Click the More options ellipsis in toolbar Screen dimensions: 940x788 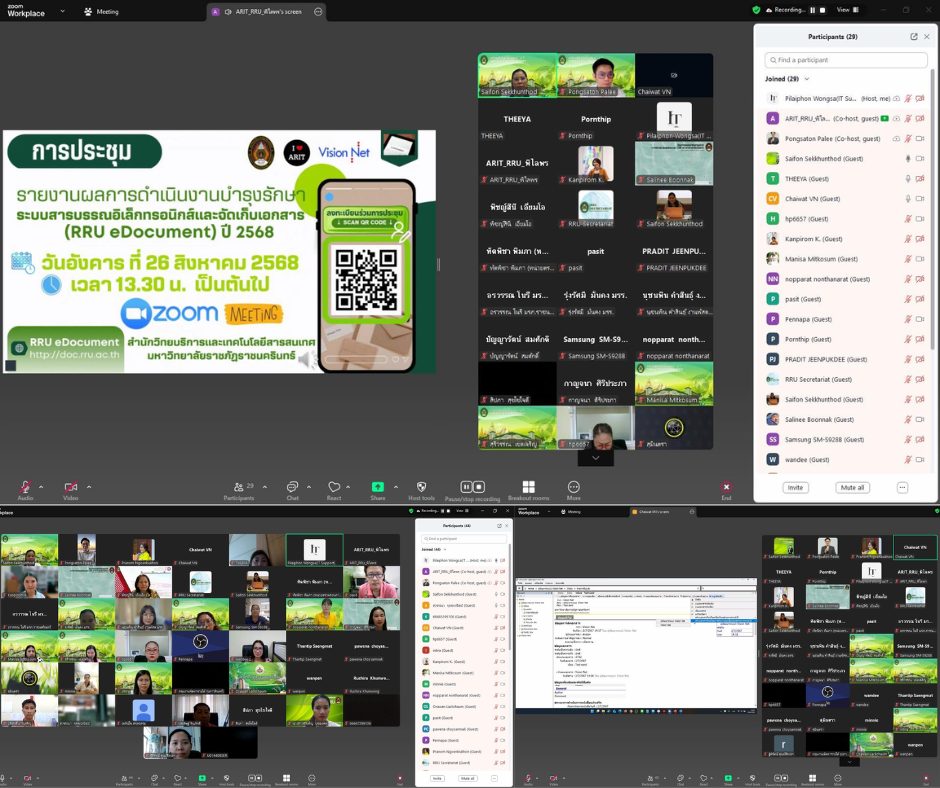(573, 487)
